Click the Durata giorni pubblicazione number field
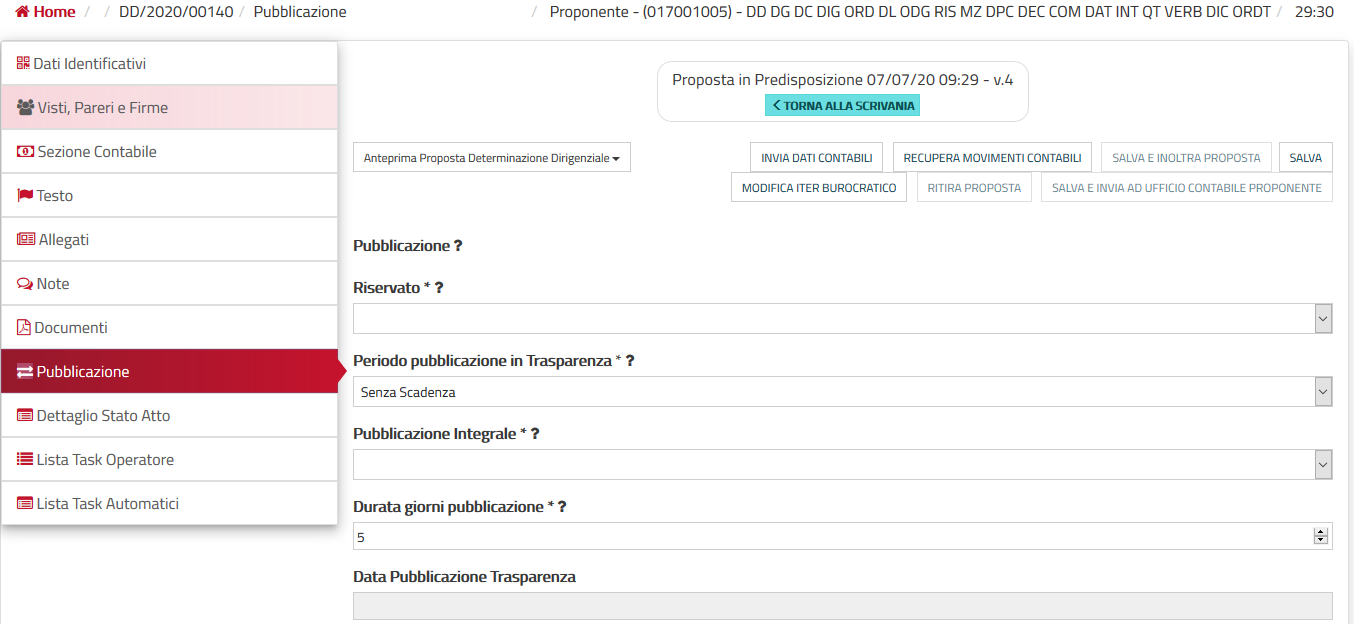The width and height of the screenshot is (1354, 624). (x=830, y=537)
